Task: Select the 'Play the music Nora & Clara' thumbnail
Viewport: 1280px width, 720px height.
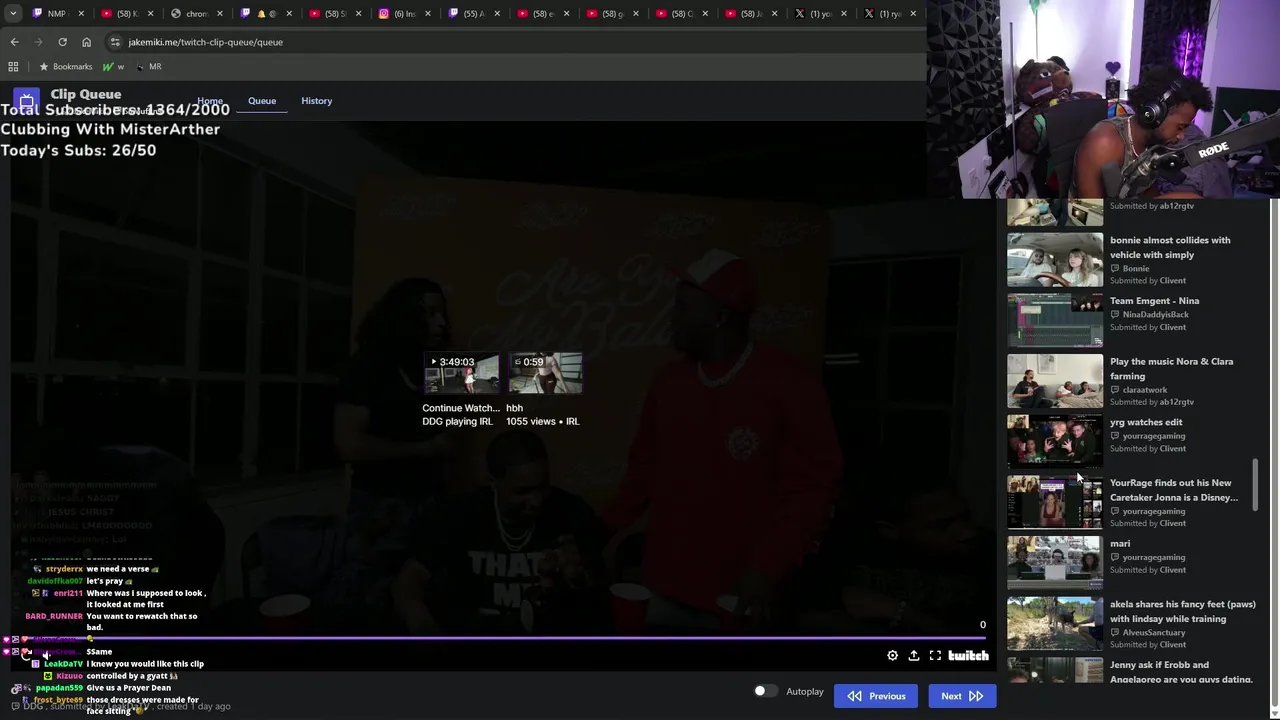Action: tap(1055, 381)
